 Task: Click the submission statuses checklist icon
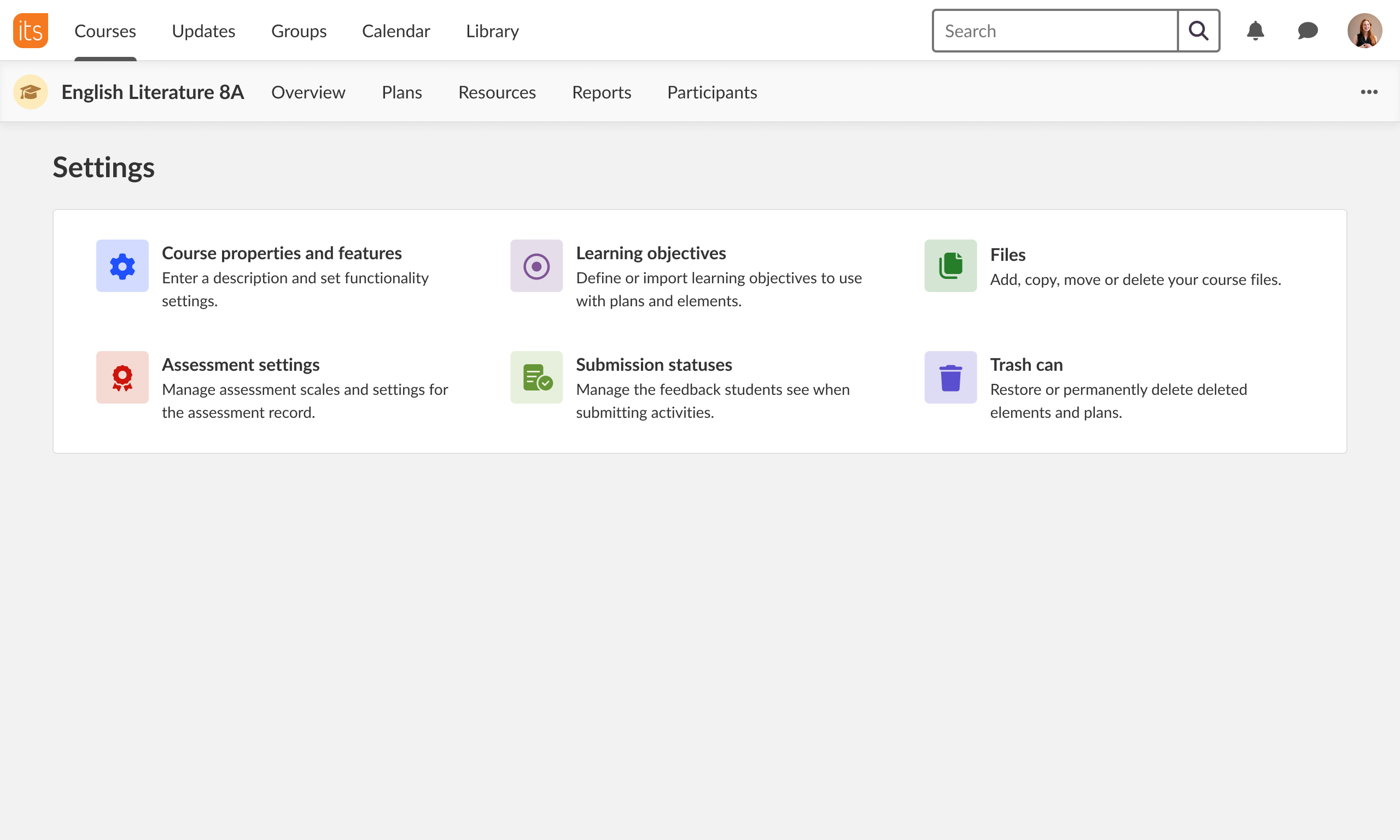coord(536,377)
